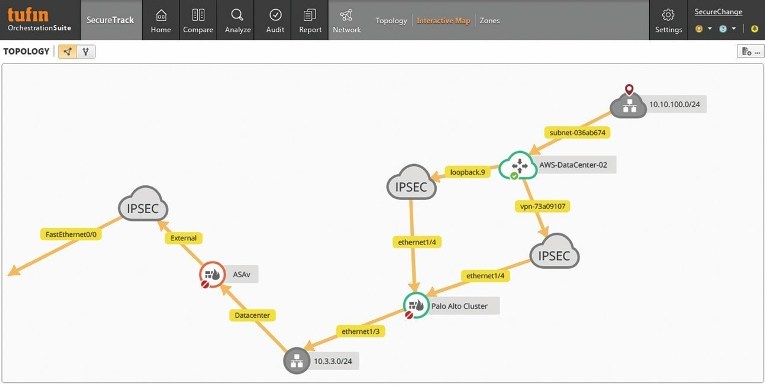The height and width of the screenshot is (385, 765).
Task: Select the IPSEC cloud below loopback.9
Action: pyautogui.click(x=411, y=183)
